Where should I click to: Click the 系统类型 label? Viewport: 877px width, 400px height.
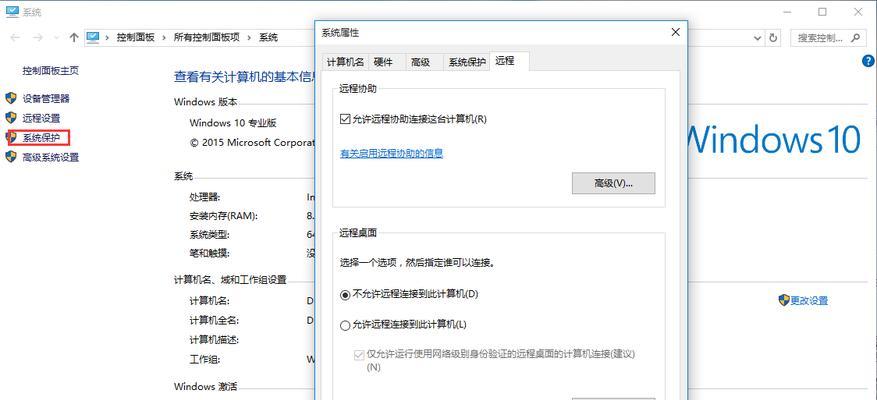(209, 234)
